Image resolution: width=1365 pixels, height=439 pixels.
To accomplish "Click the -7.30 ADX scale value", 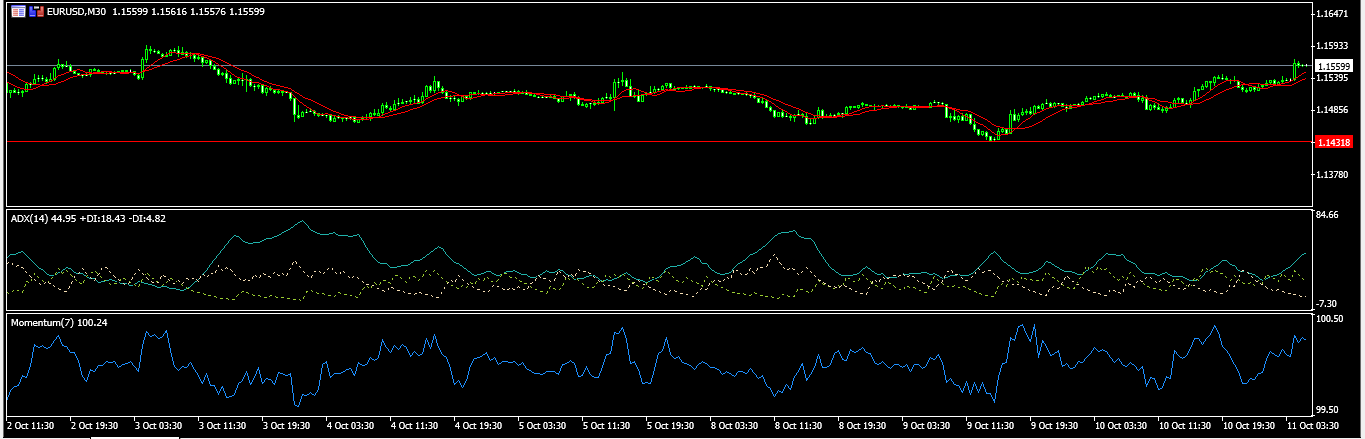I will pos(1330,304).
